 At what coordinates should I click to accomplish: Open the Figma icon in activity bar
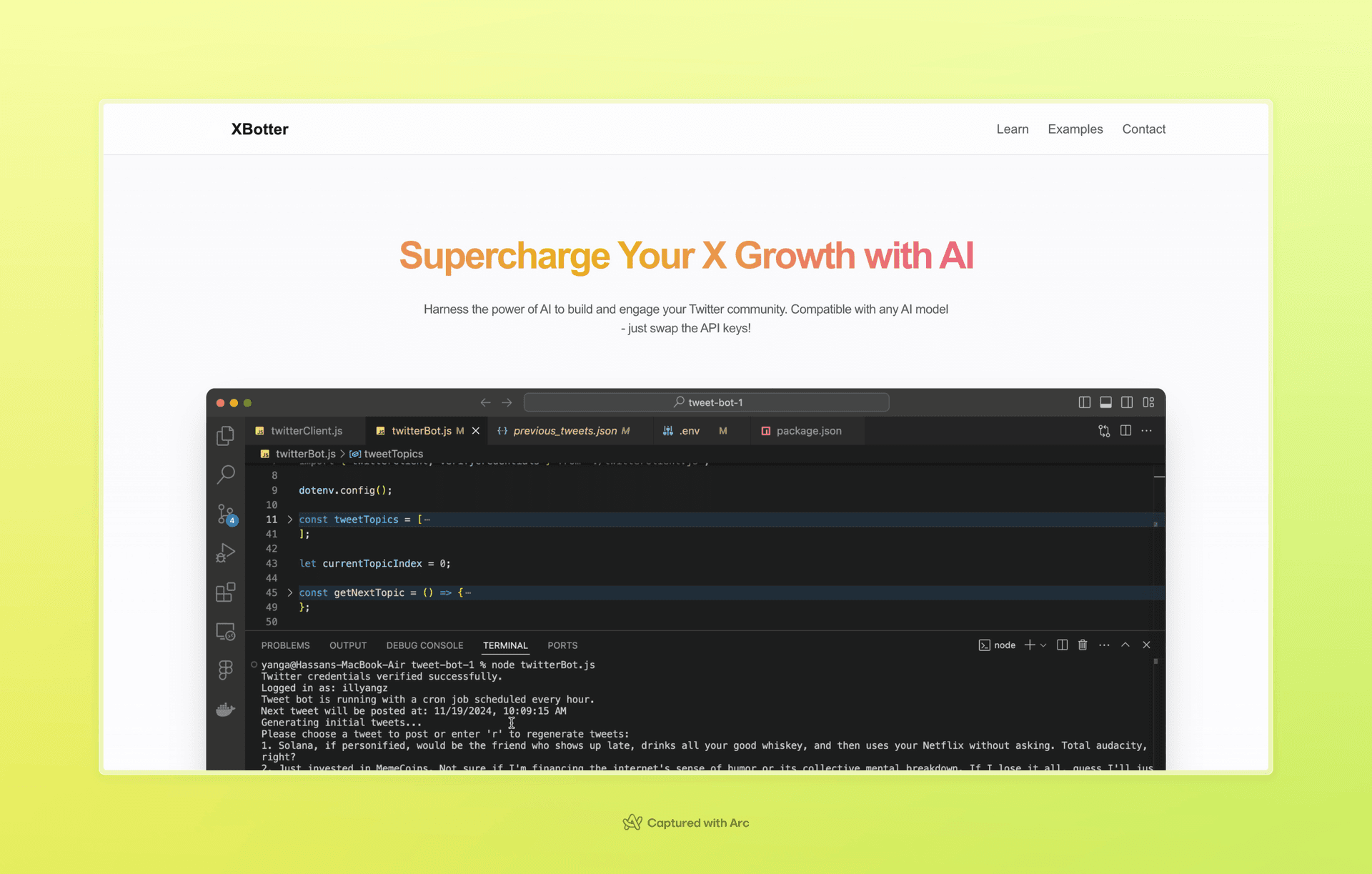point(225,670)
